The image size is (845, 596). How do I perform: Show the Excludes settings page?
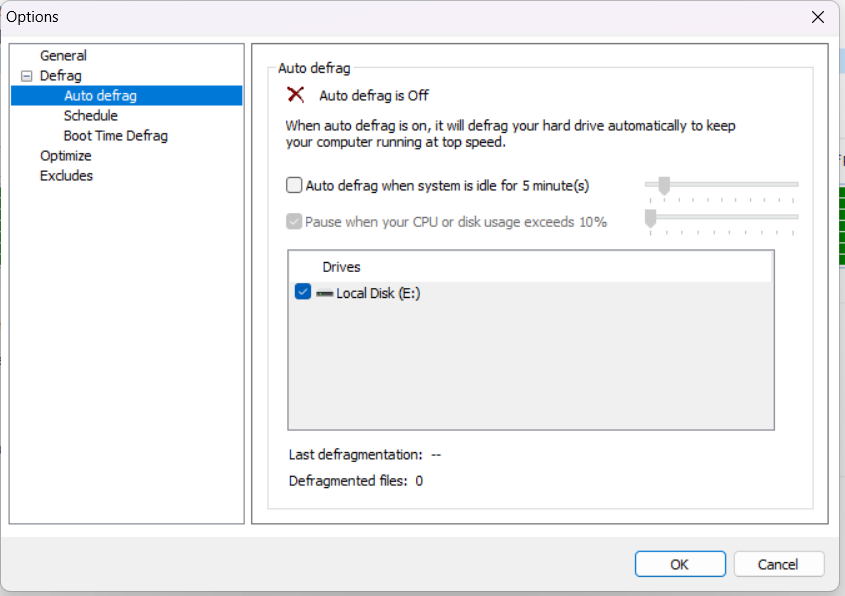click(x=66, y=176)
